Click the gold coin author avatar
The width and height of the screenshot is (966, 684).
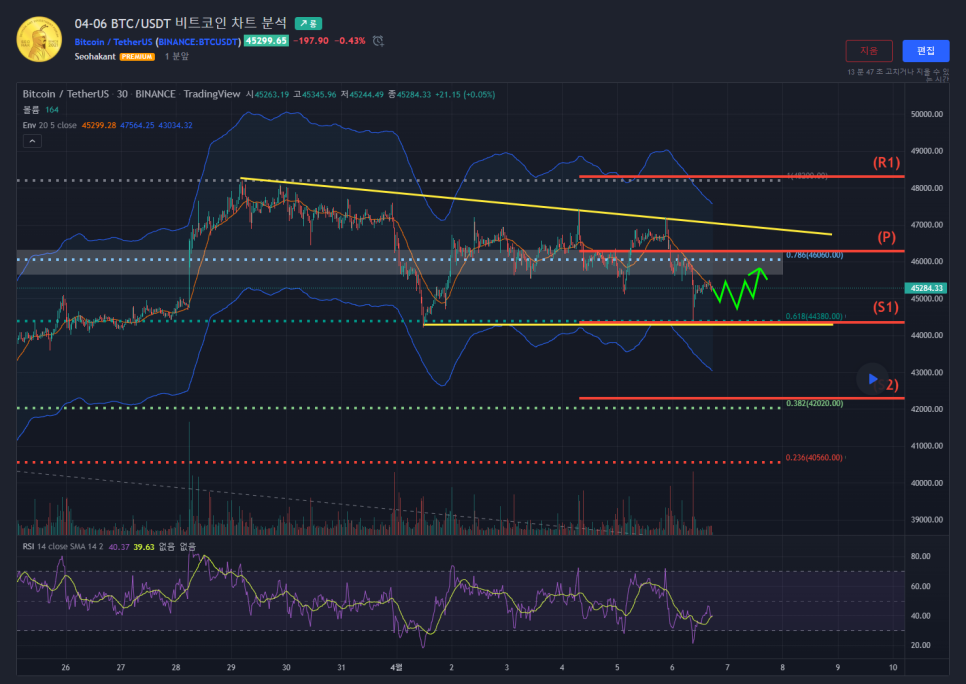pos(39,38)
